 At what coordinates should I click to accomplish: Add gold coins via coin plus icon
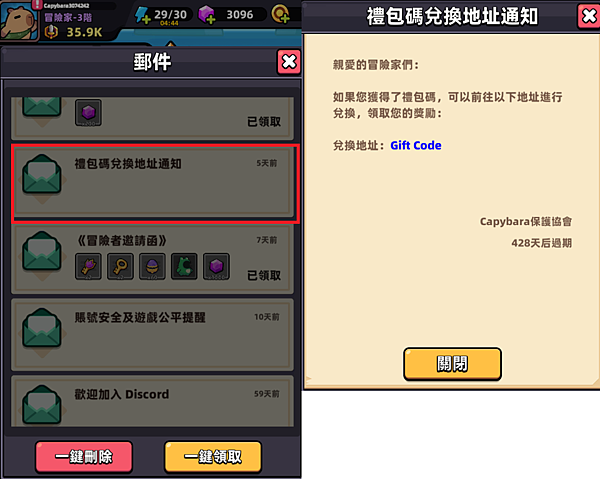(x=280, y=14)
